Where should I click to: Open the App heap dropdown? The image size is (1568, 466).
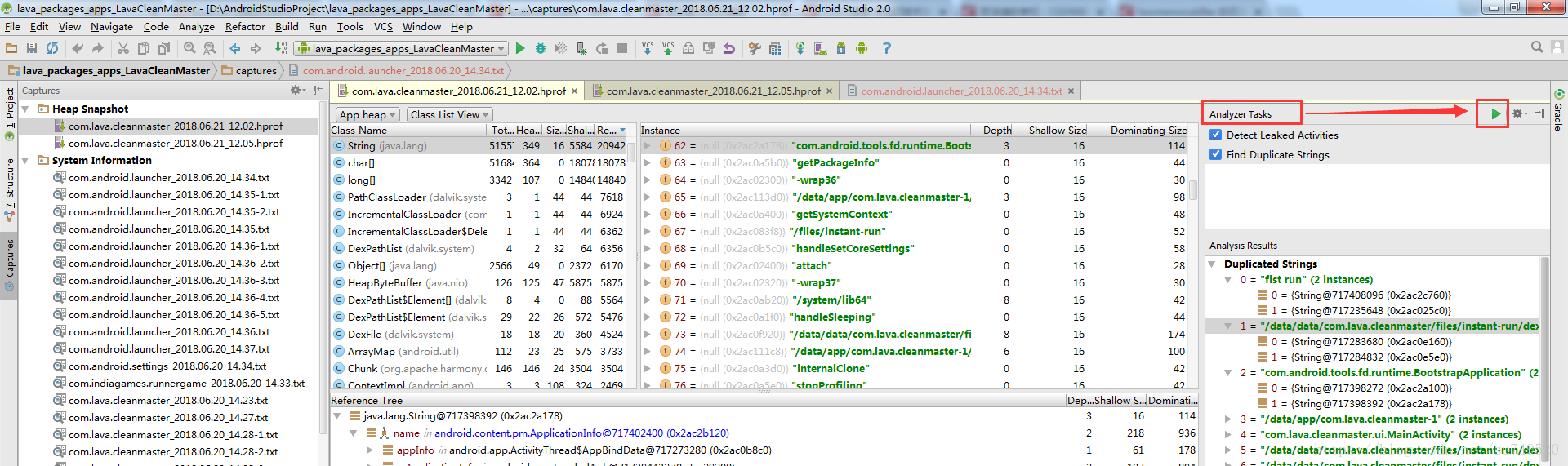pos(367,115)
